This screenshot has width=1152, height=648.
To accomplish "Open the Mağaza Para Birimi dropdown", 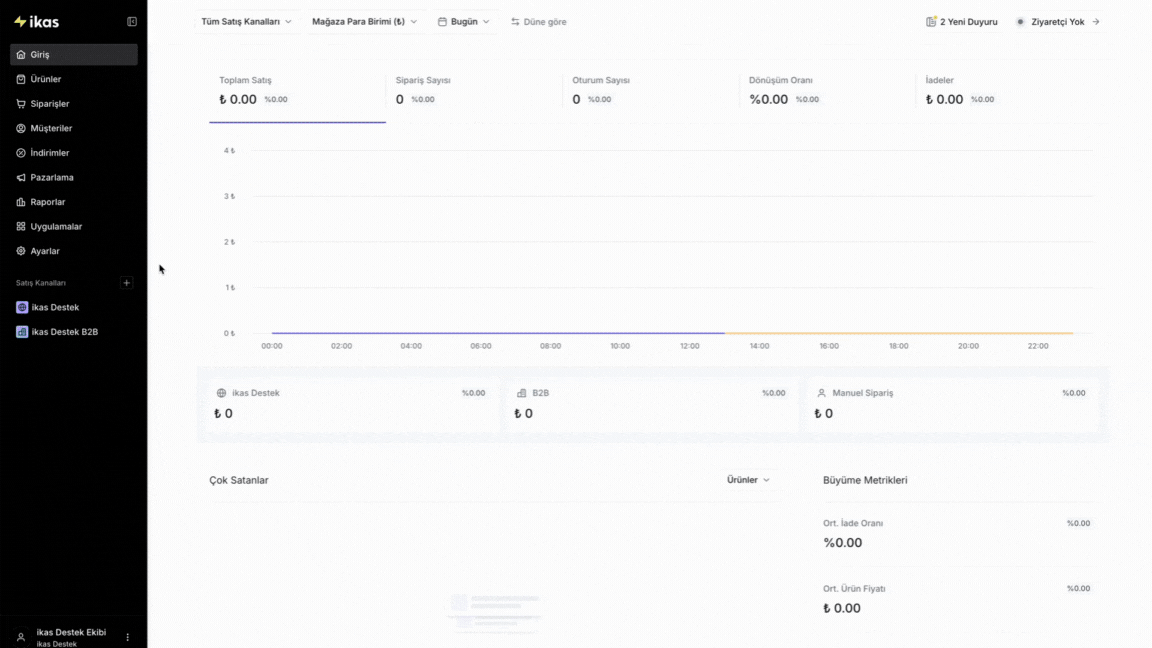I will [364, 21].
